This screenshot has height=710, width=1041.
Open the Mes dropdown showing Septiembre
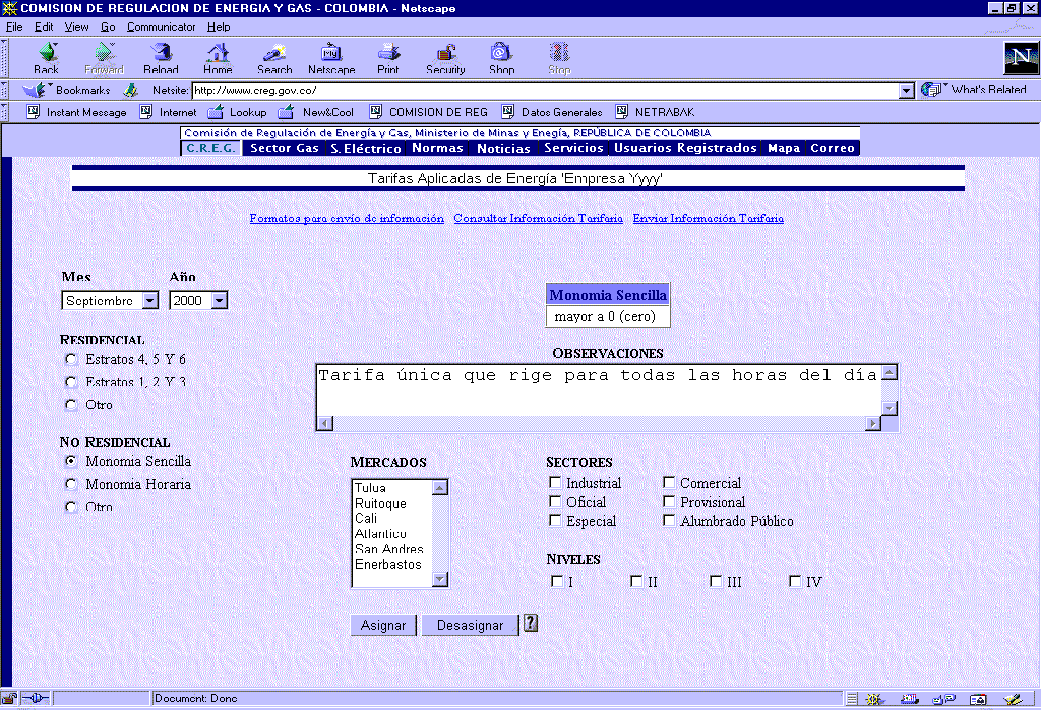coord(150,300)
